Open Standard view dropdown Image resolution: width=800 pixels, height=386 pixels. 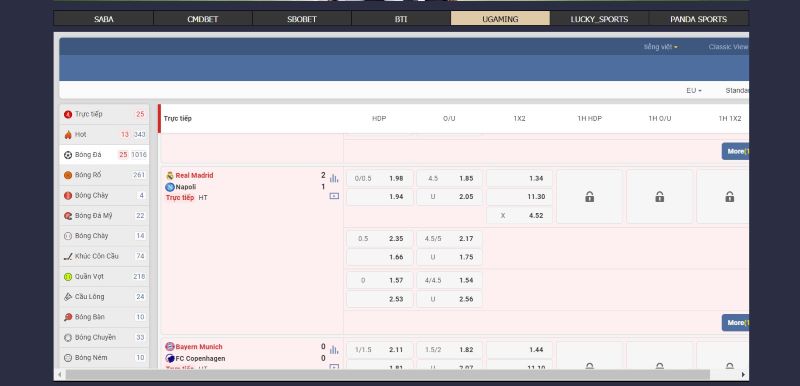click(x=737, y=90)
